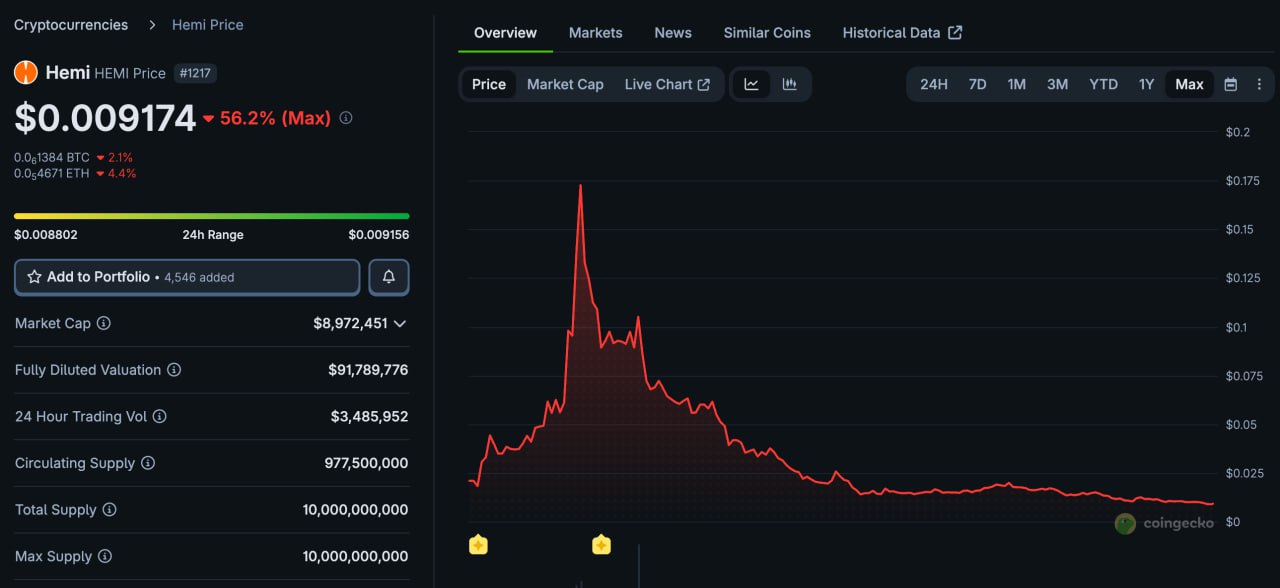
Task: Click Total Supply info icon
Action: 110,510
